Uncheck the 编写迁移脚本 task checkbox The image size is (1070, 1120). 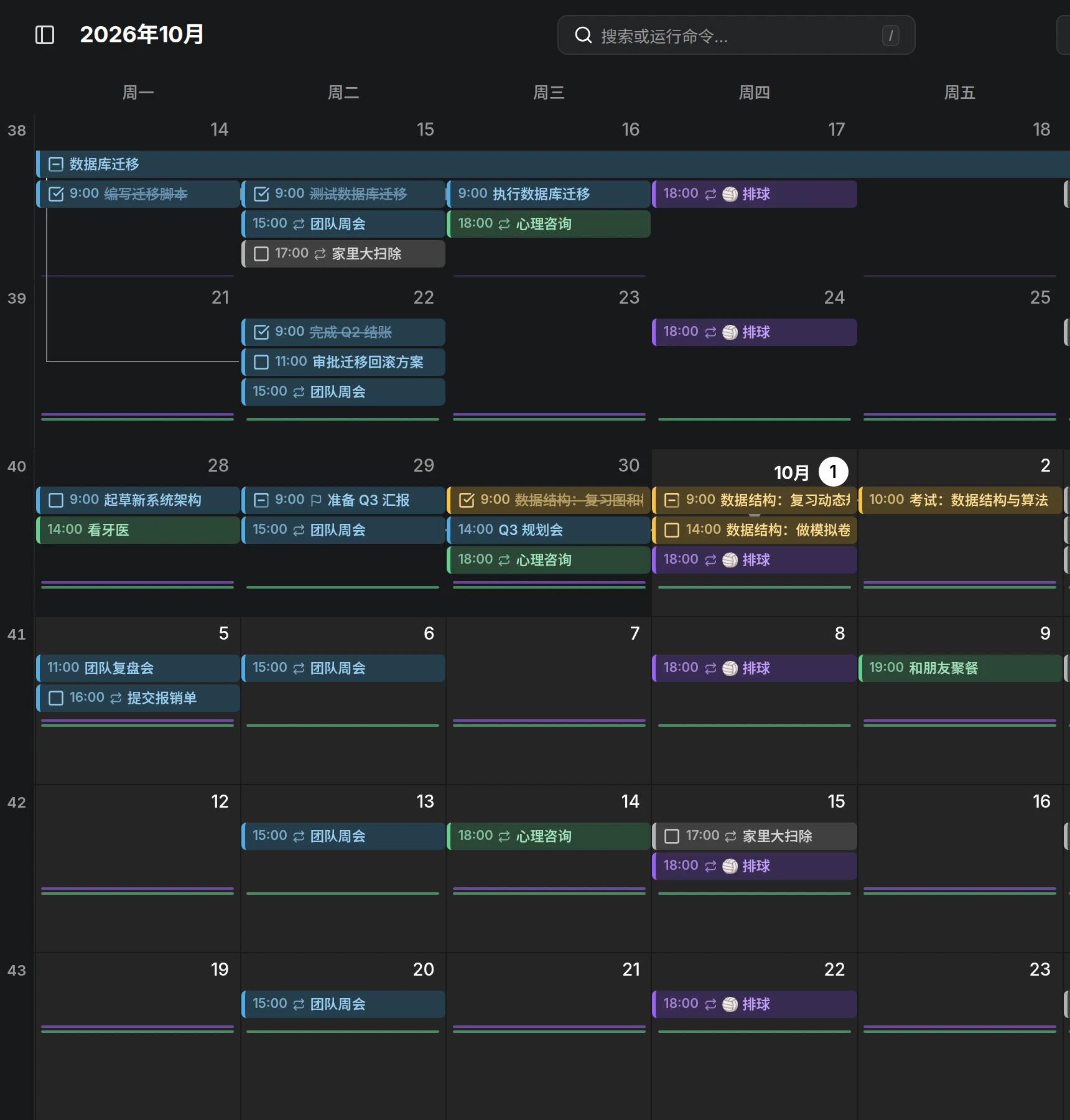[56, 194]
